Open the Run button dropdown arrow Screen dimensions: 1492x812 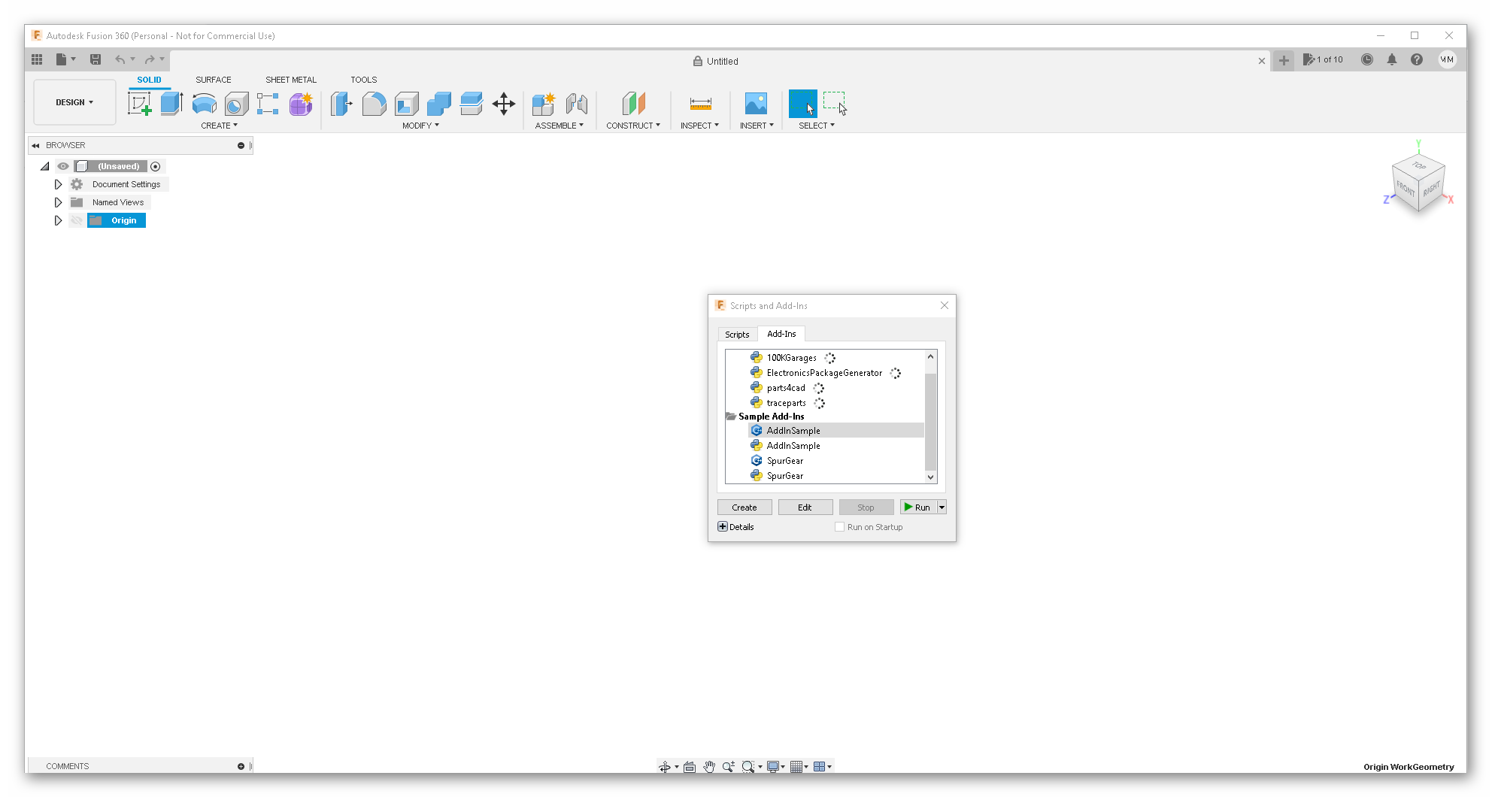(942, 507)
